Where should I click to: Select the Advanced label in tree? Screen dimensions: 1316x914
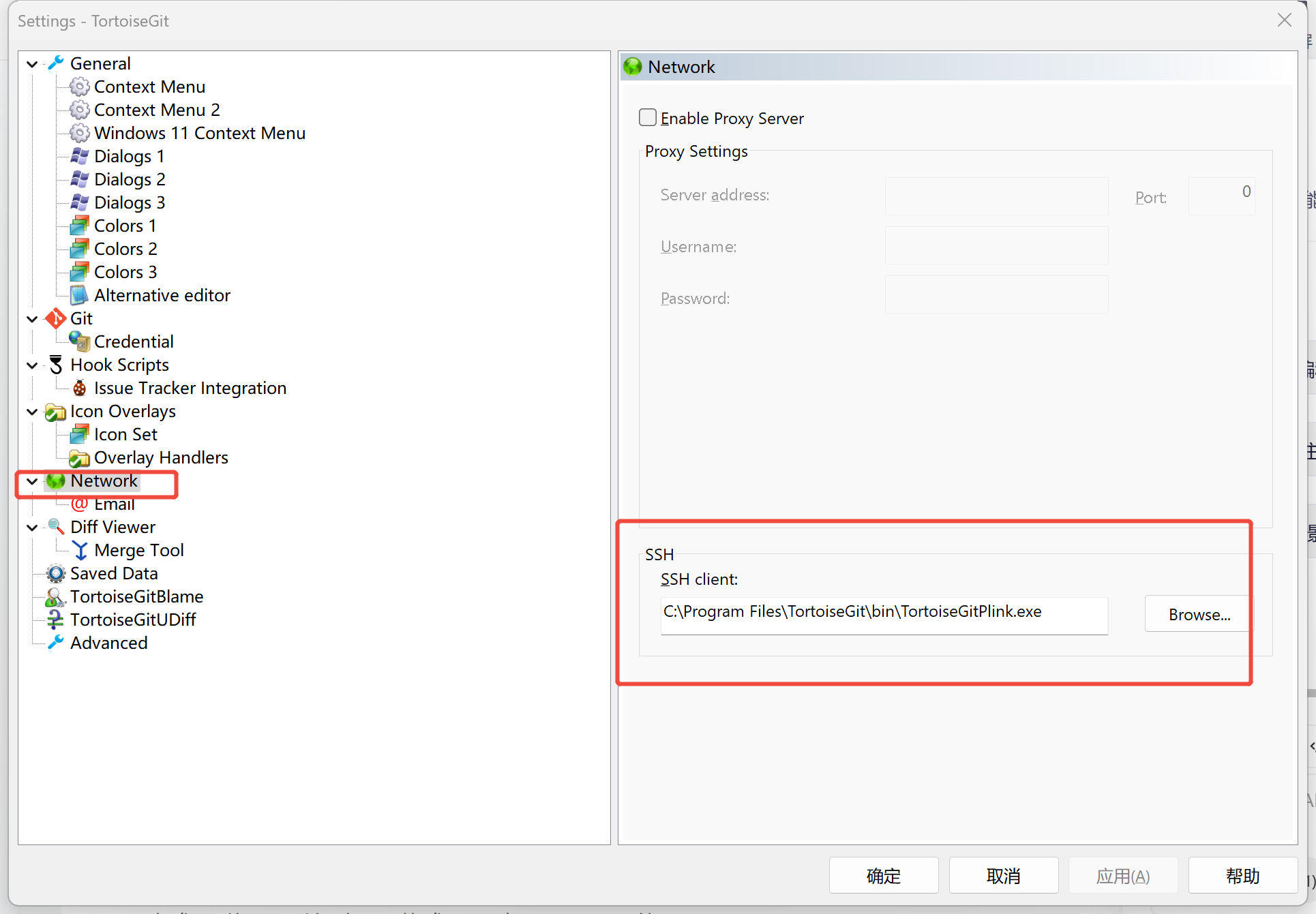(x=108, y=643)
